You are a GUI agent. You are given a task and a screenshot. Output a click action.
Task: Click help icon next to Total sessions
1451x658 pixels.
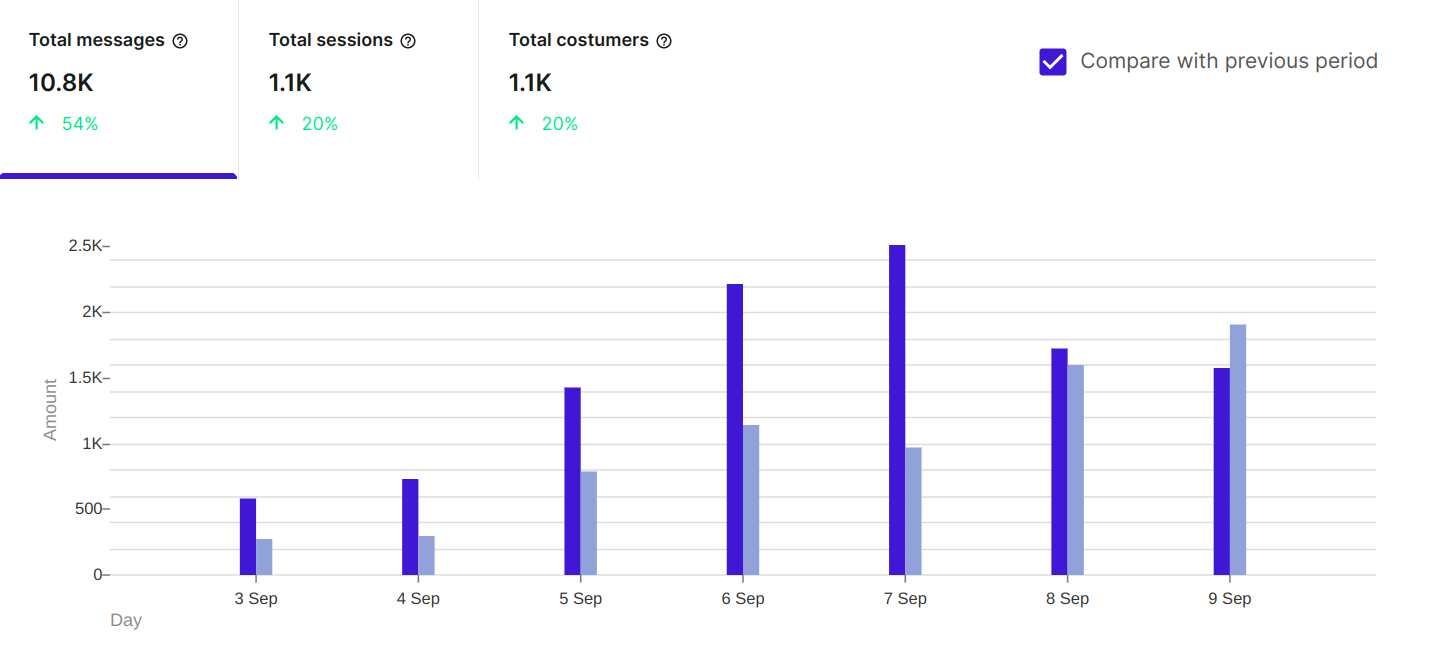point(408,41)
